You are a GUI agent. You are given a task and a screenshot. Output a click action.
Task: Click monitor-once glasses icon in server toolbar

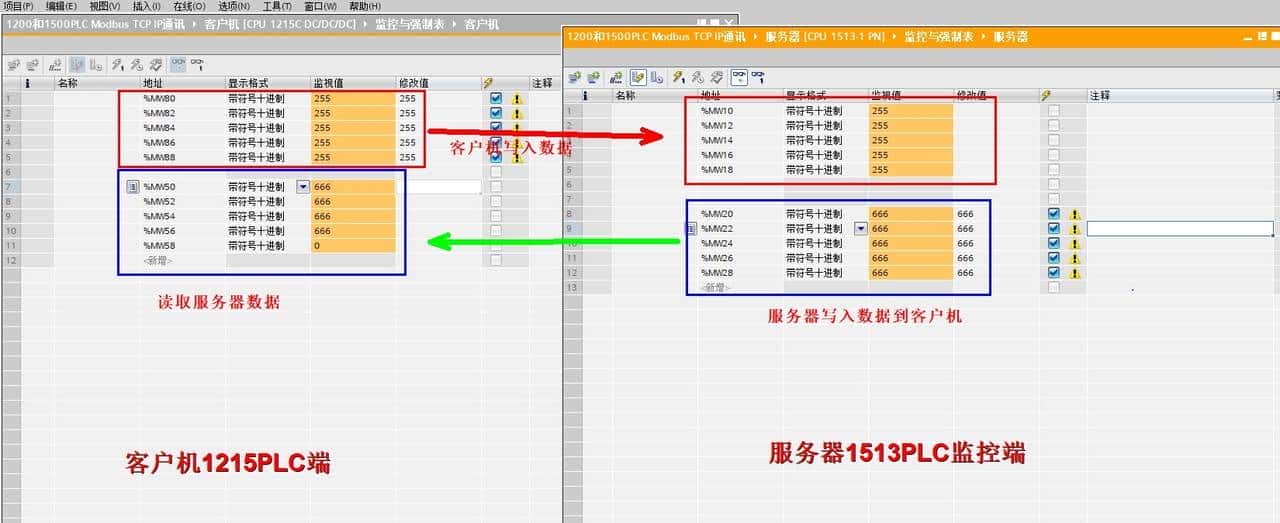tap(758, 76)
